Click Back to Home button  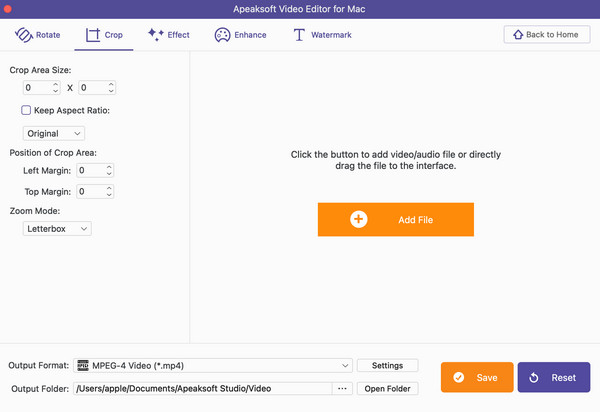(547, 34)
